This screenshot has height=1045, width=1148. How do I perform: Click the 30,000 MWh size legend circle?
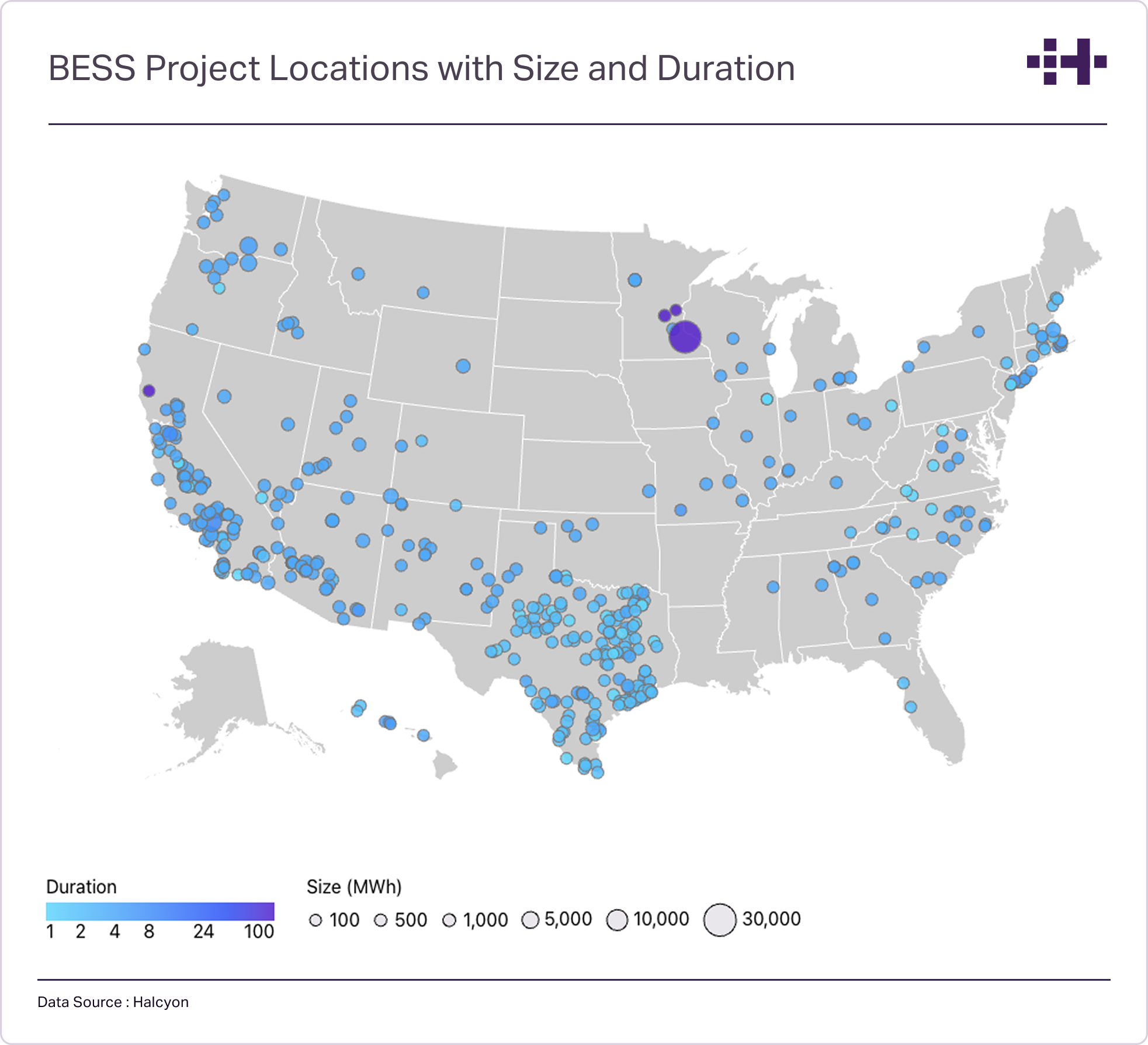[x=720, y=920]
